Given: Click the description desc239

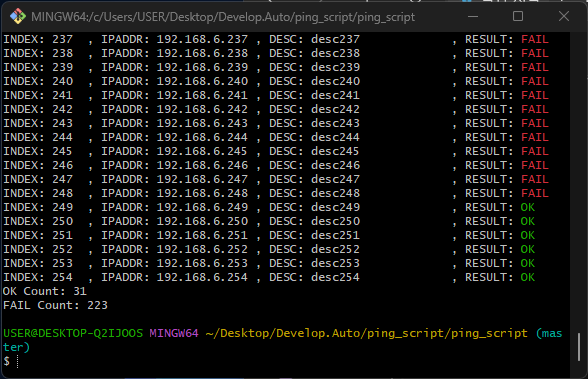Looking at the screenshot, I should (335, 67).
